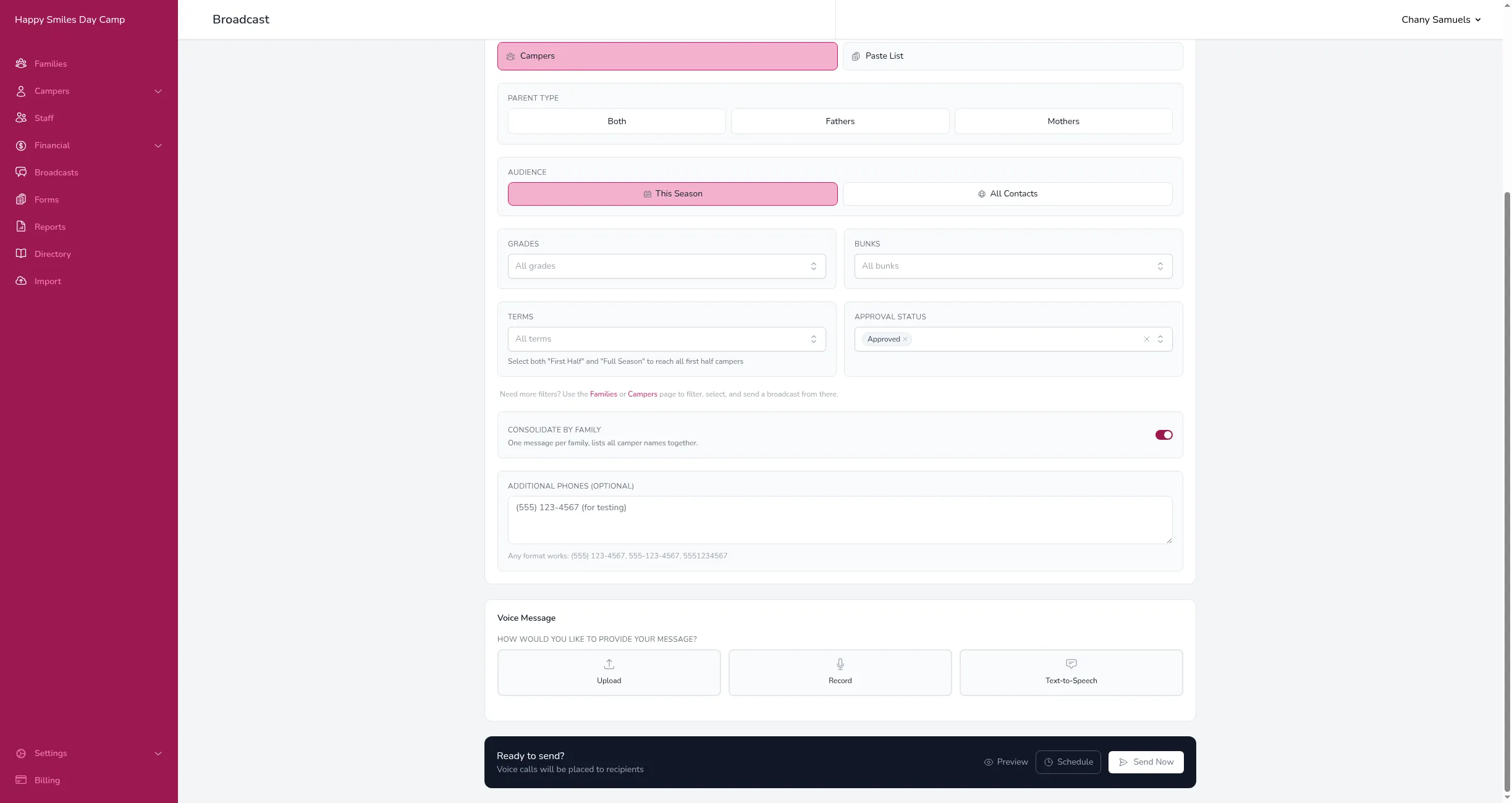Remove the Approved tag from Approval Status
Viewport: 1512px width, 803px height.
pyautogui.click(x=905, y=339)
